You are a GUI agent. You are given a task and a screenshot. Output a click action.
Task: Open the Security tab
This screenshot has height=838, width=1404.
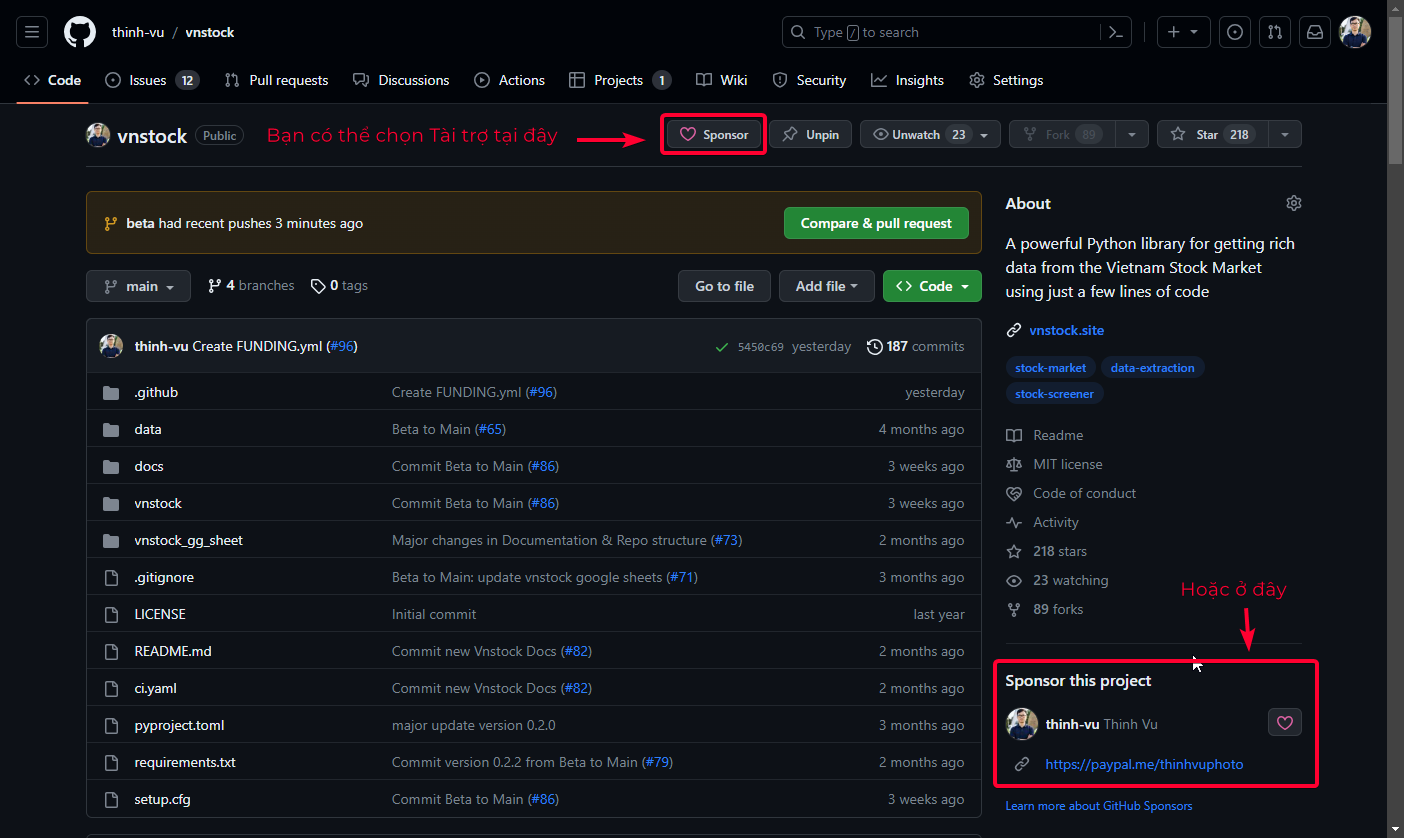[x=809, y=80]
